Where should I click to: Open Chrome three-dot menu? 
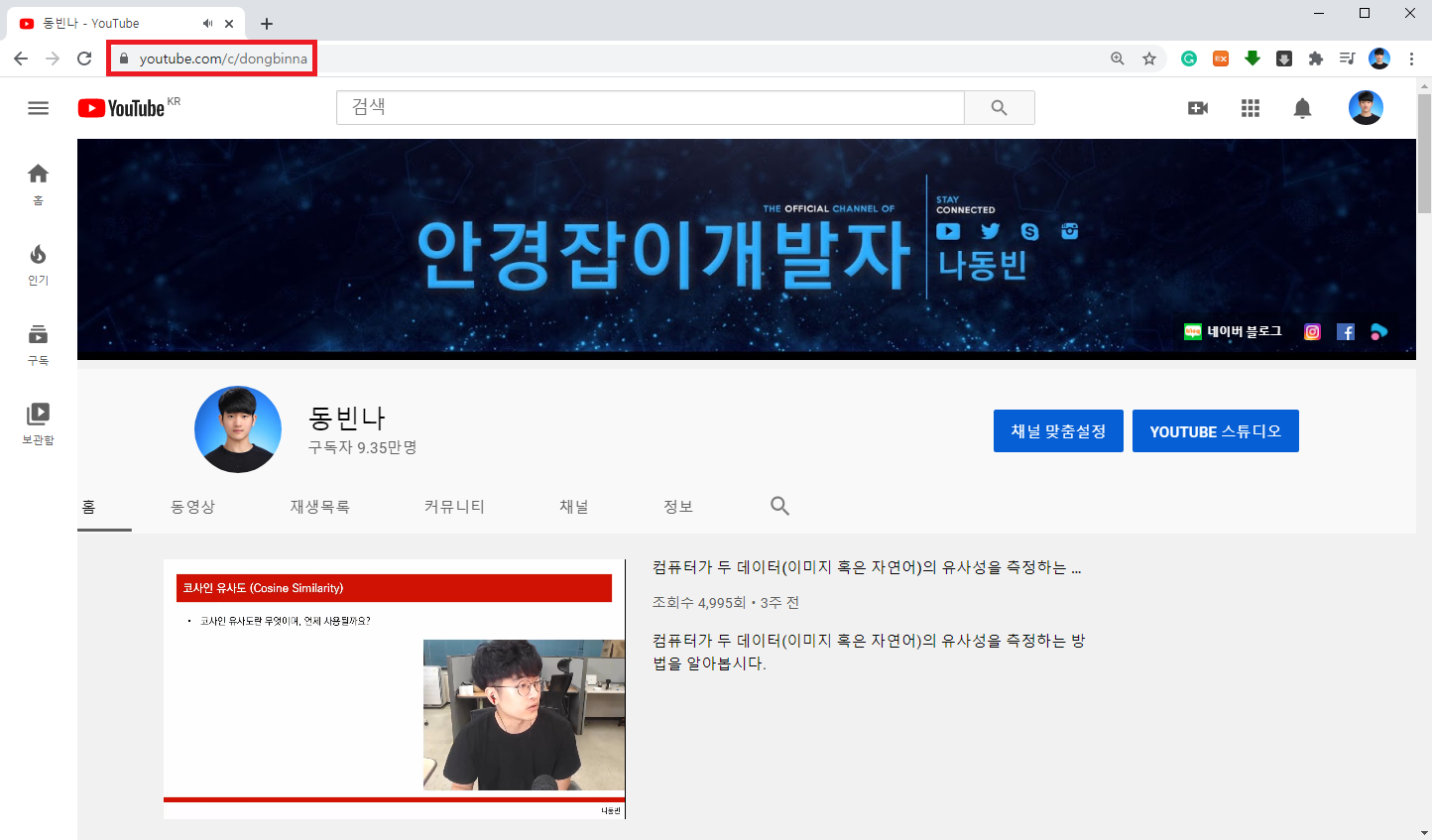(1411, 59)
